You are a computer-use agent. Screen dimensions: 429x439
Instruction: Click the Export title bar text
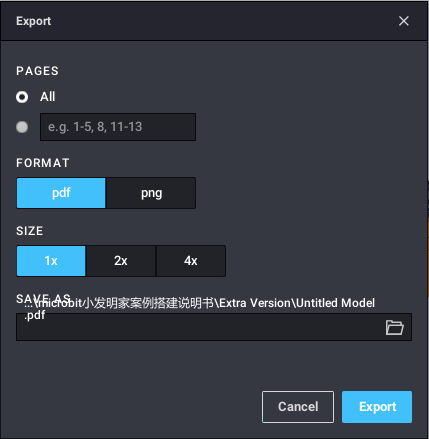[x=34, y=21]
